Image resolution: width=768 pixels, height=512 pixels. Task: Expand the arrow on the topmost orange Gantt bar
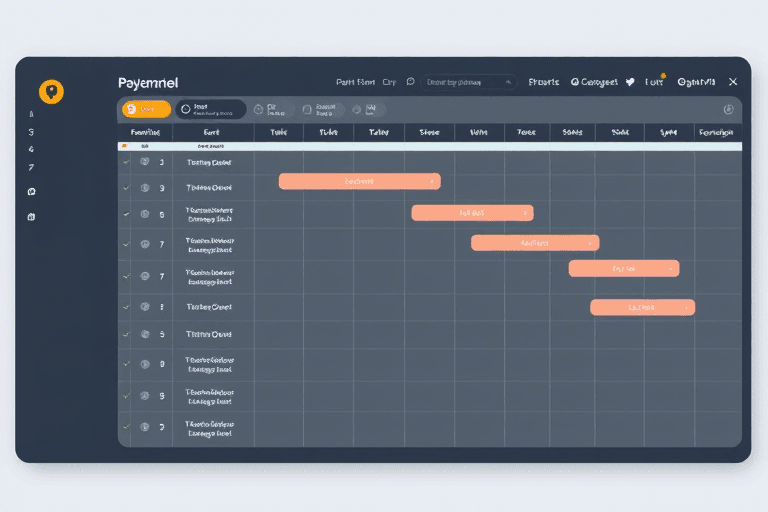(431, 182)
